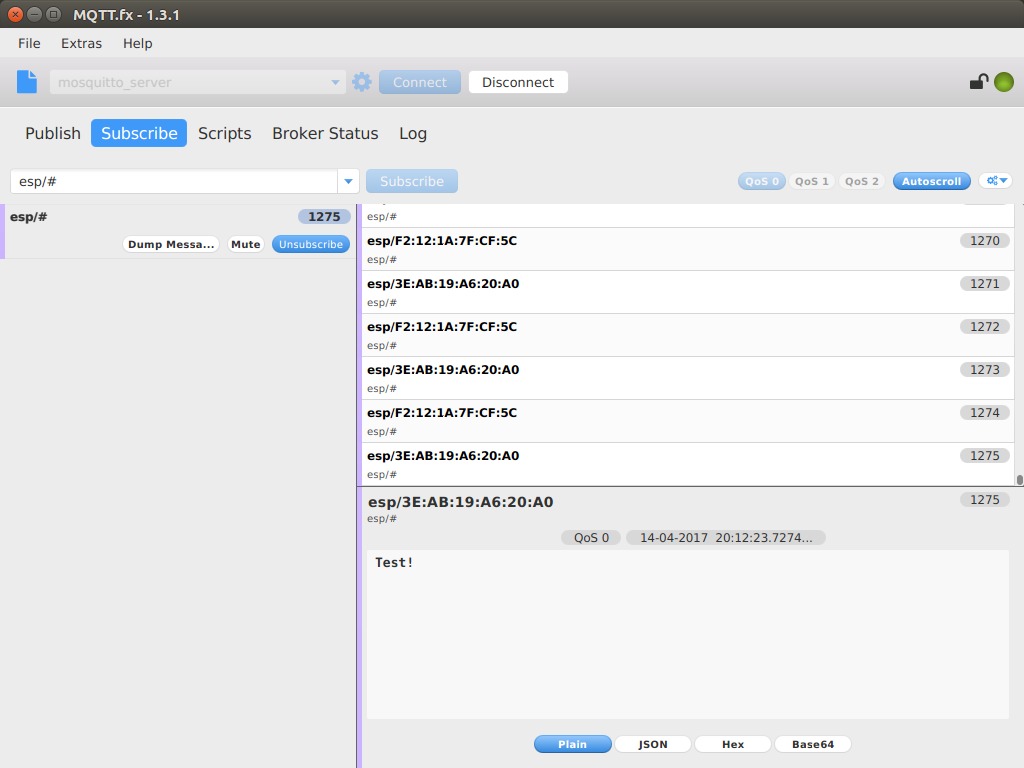Click the unlocked padlock icon
This screenshot has height=768, width=1024.
978,82
